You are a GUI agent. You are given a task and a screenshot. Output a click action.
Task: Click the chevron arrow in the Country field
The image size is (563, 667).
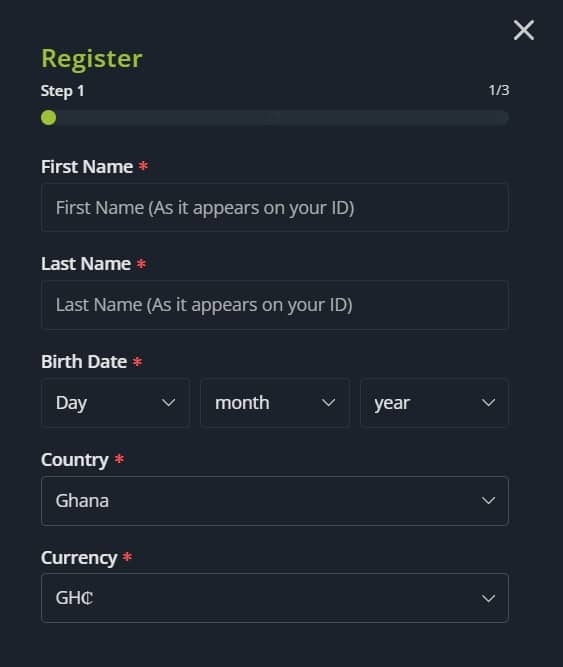488,501
